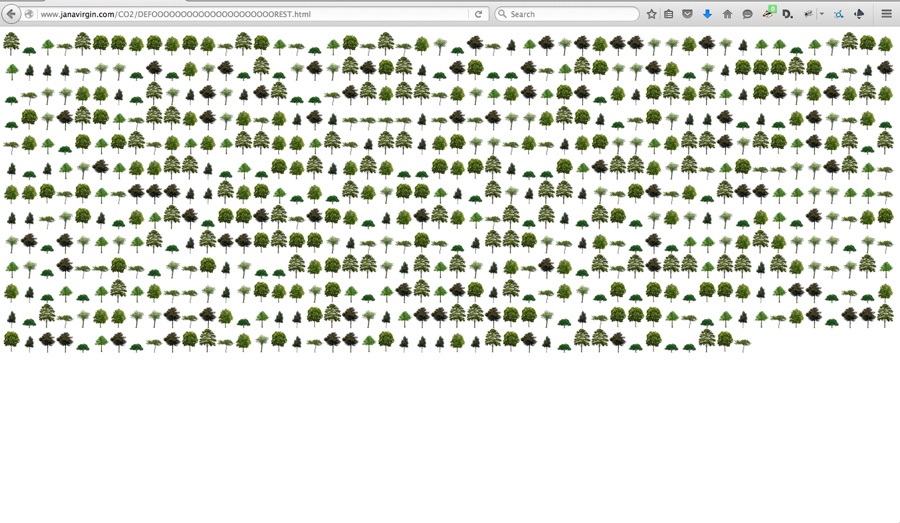The image size is (900, 523).
Task: Focus the janavirgin.com URL address field
Action: 253,14
